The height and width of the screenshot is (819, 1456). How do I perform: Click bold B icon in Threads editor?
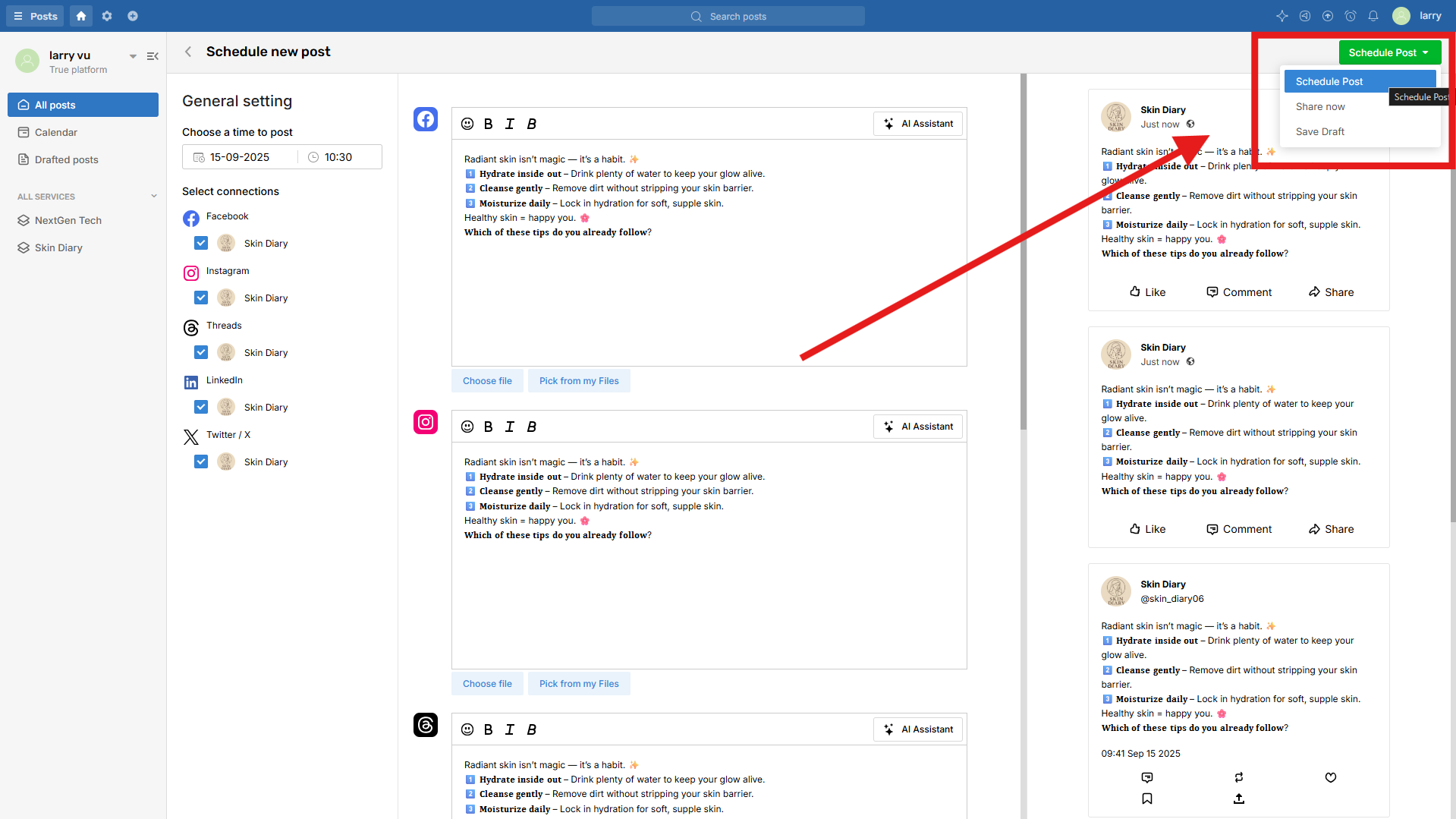click(489, 729)
